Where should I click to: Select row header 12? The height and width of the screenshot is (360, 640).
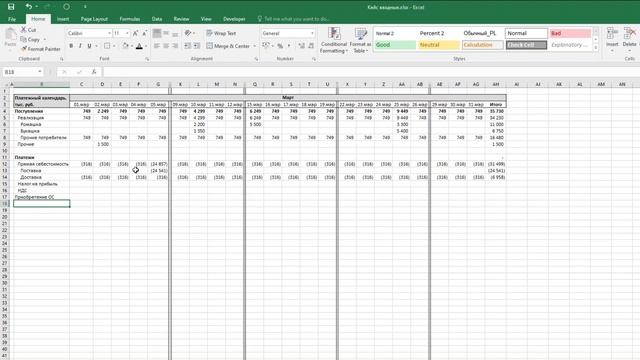pos(5,164)
